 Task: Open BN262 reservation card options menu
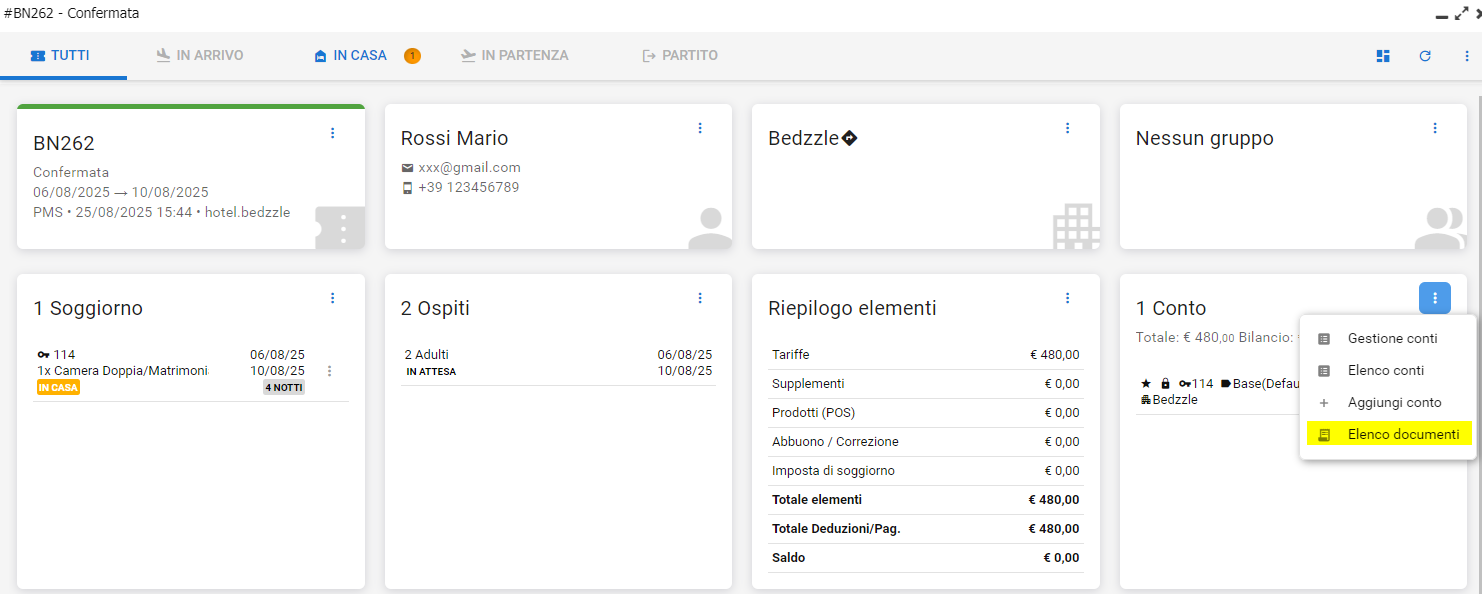click(333, 133)
